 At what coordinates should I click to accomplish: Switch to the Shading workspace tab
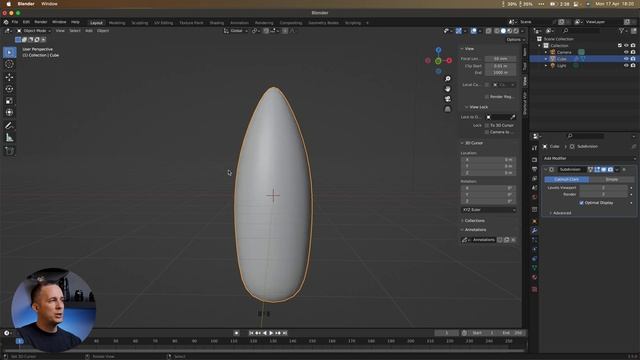pyautogui.click(x=217, y=23)
